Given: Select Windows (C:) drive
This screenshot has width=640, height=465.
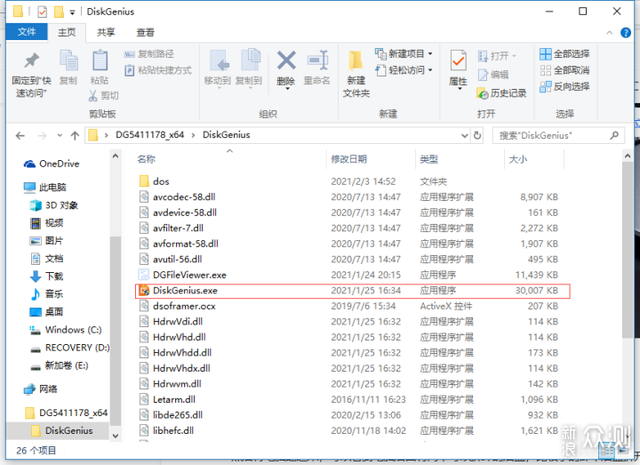Looking at the screenshot, I should [66, 329].
